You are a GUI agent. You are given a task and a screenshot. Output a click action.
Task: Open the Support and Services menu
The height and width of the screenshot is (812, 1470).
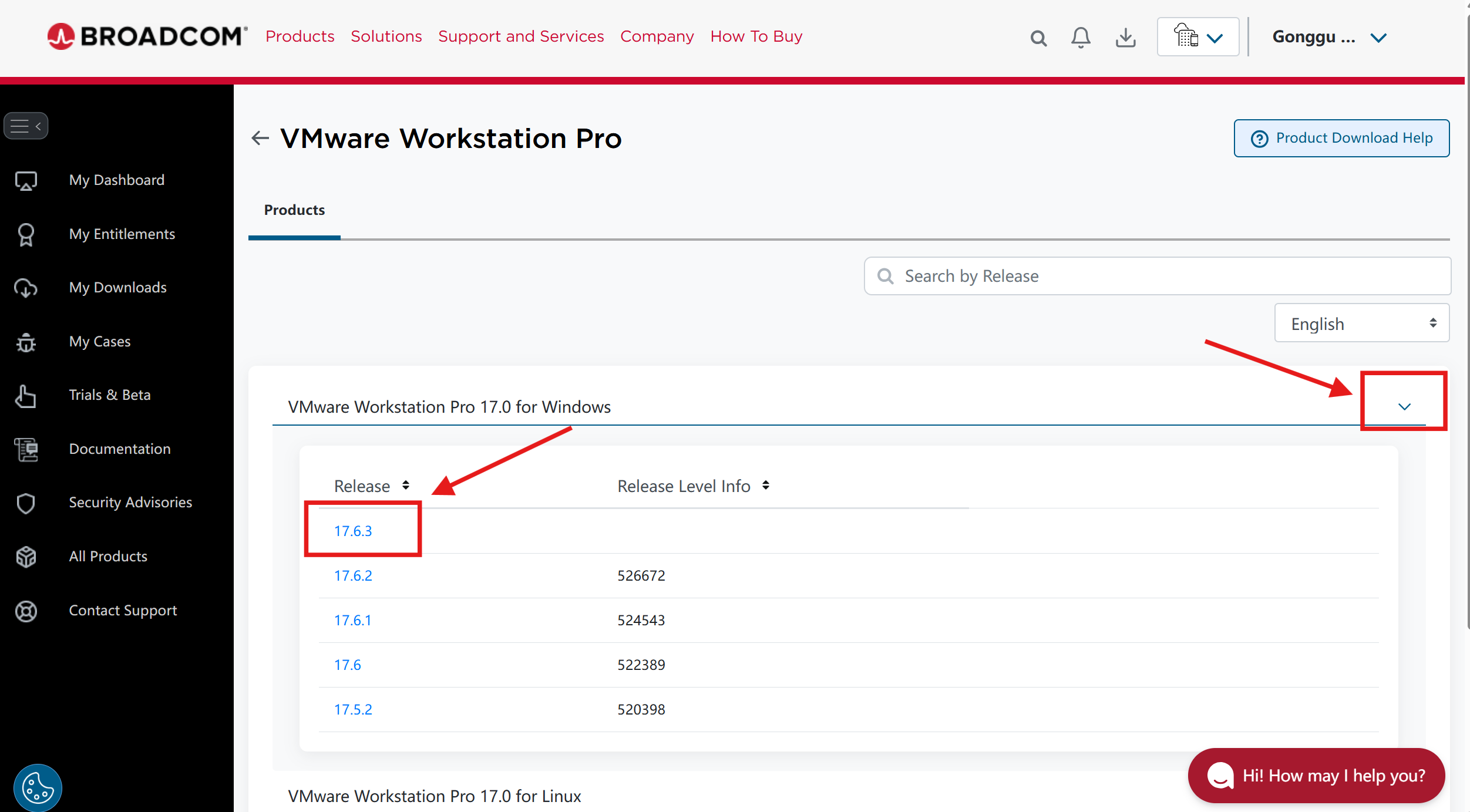pos(521,36)
